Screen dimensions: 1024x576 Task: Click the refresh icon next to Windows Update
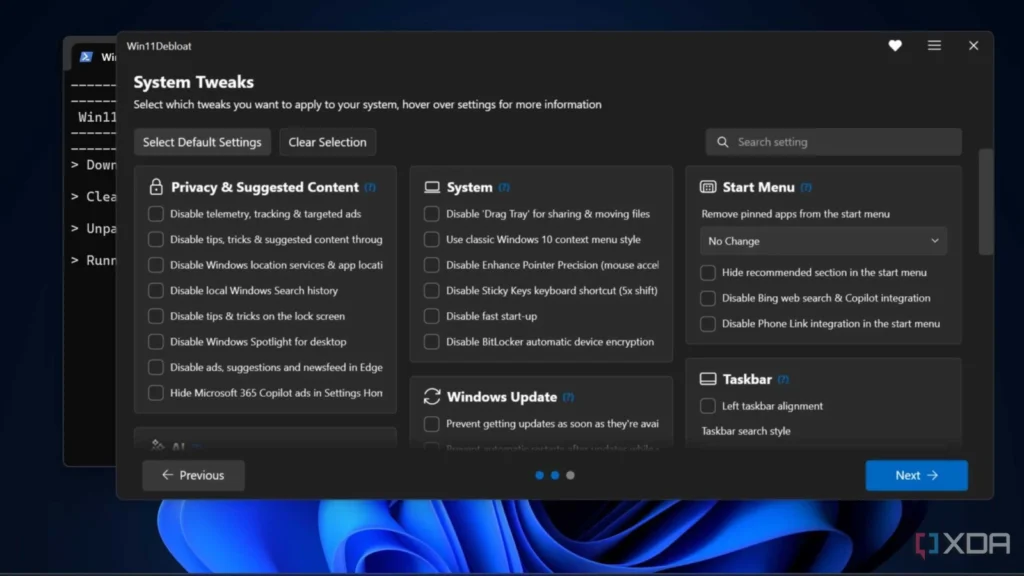(431, 396)
